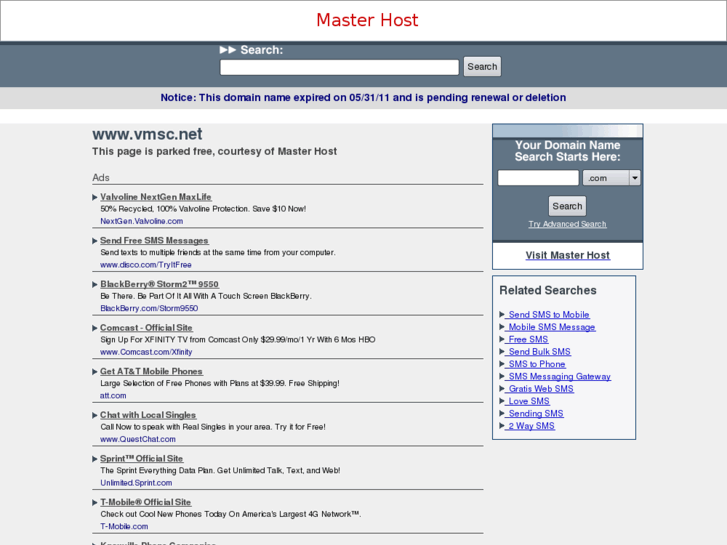This screenshot has width=727, height=545.
Task: Focus the main Search text field
Action: click(x=339, y=67)
